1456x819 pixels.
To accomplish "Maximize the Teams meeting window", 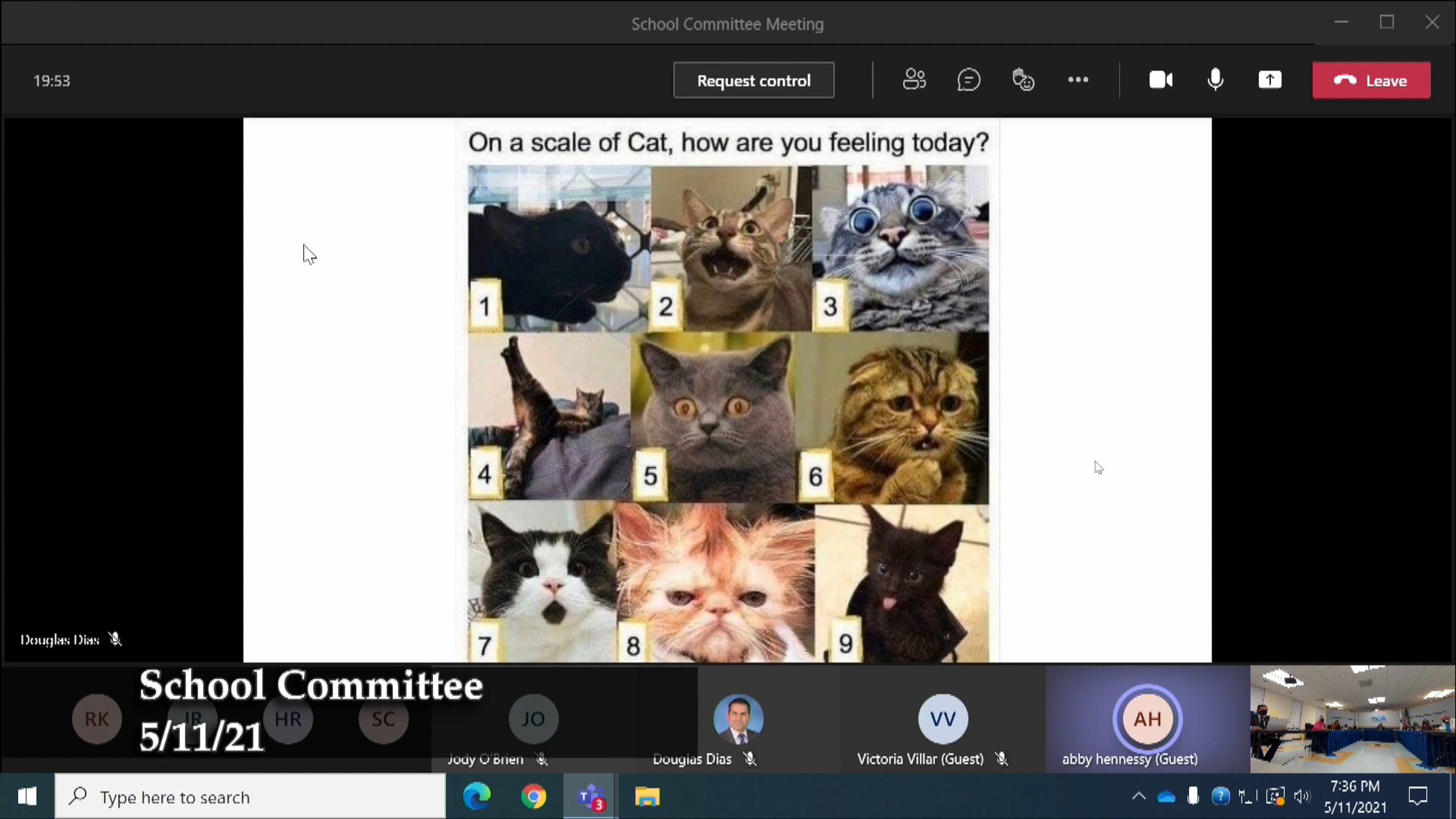I will point(1387,22).
